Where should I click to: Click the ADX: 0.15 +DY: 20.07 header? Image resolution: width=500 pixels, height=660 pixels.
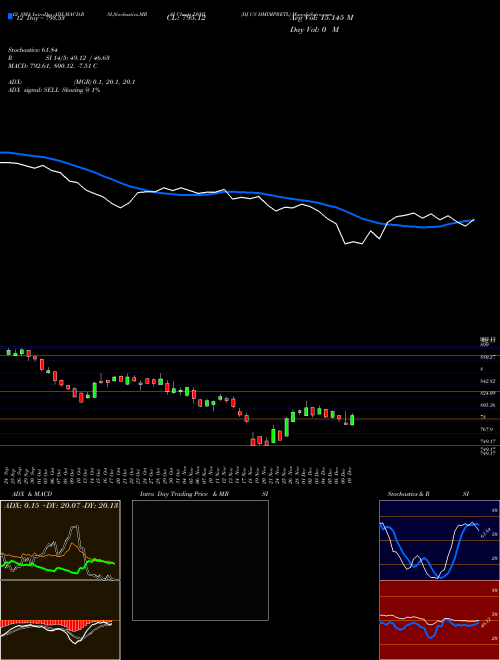[x=61, y=505]
